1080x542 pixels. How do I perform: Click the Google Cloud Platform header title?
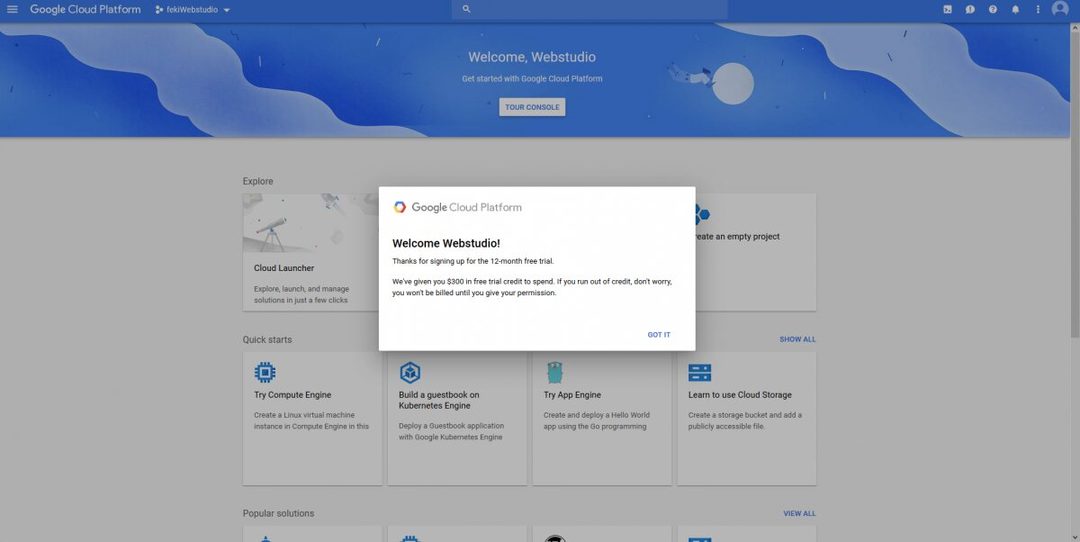coord(85,10)
